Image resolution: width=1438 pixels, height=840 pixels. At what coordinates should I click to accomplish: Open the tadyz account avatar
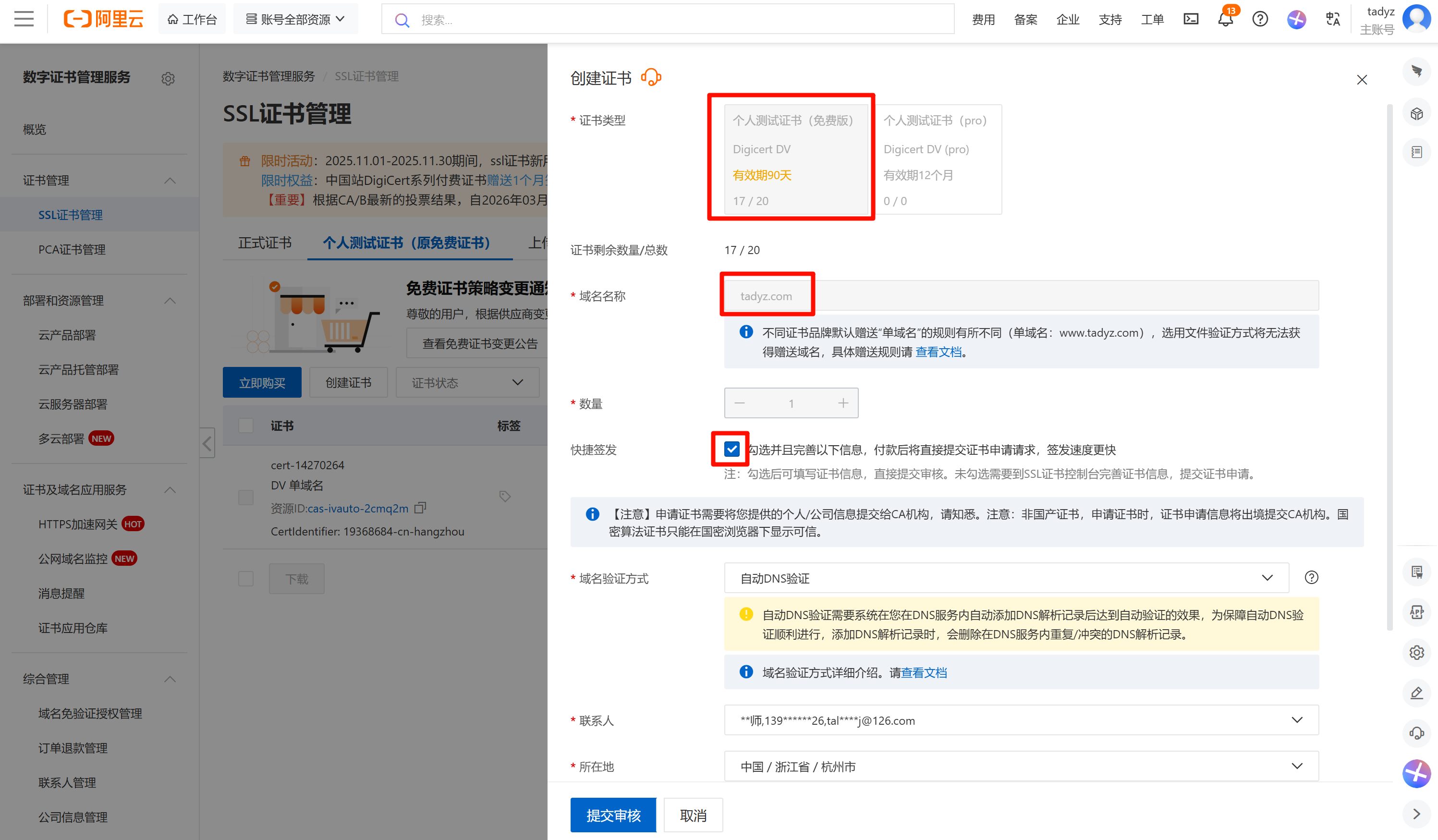1416,19
